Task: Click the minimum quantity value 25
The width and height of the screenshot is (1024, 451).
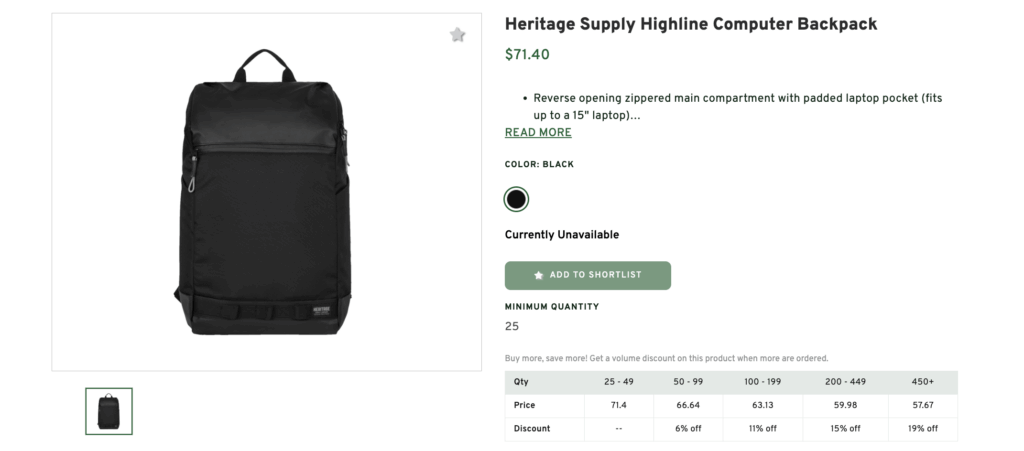Action: (x=512, y=326)
